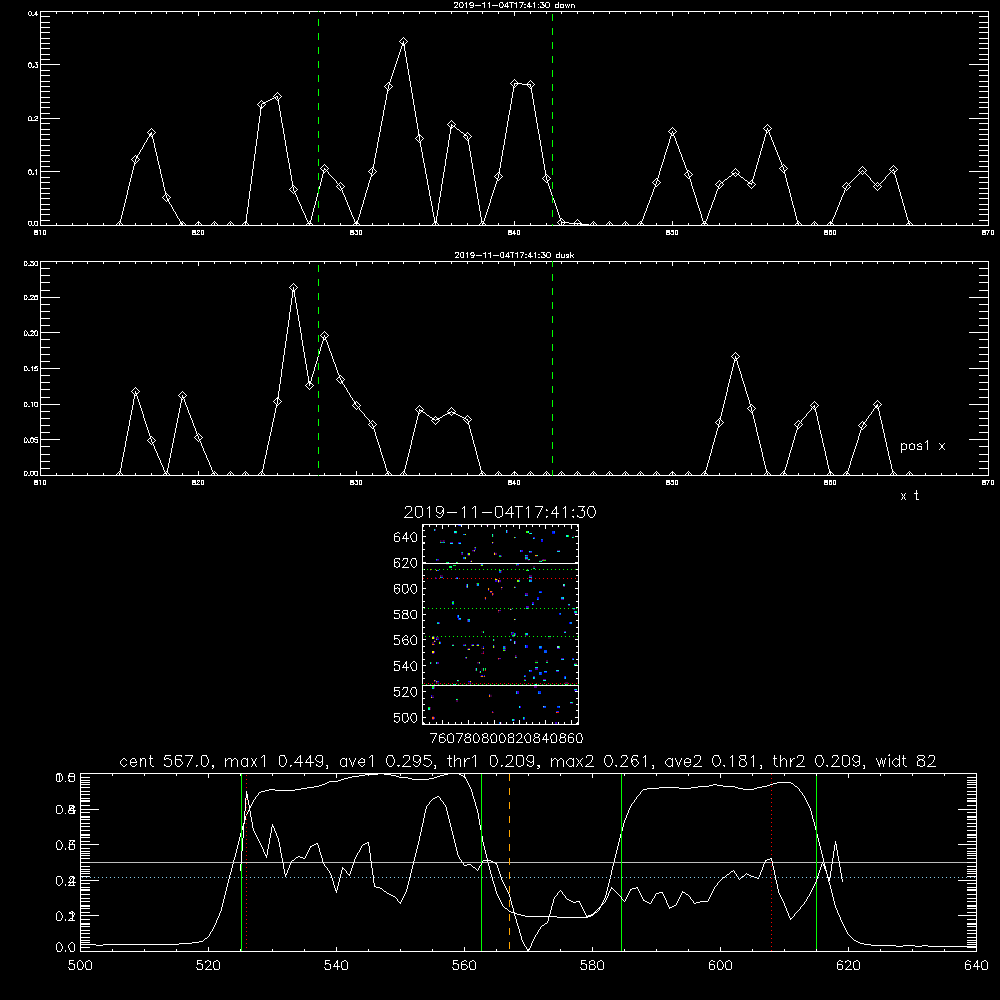This screenshot has width=1000, height=1000.
Task: Click the dotted horizontal threshold line in bottom plot
Action: [x=528, y=878]
